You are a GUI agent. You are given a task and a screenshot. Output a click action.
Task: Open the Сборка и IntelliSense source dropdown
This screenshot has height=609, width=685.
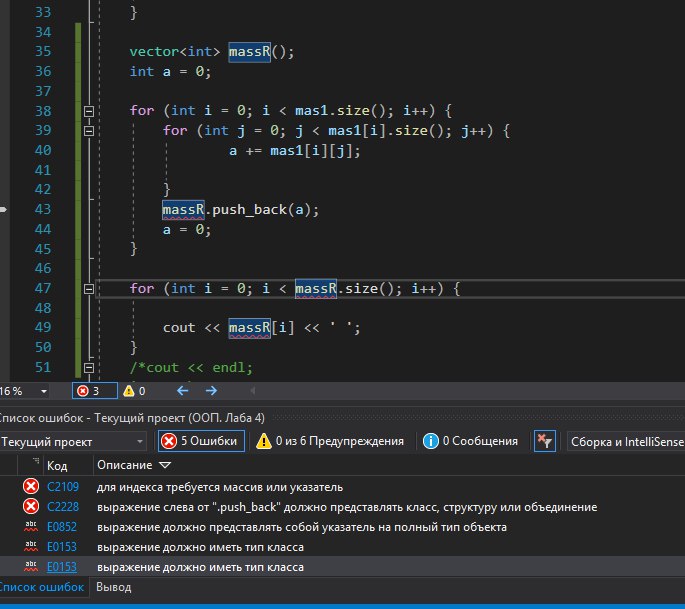click(625, 441)
